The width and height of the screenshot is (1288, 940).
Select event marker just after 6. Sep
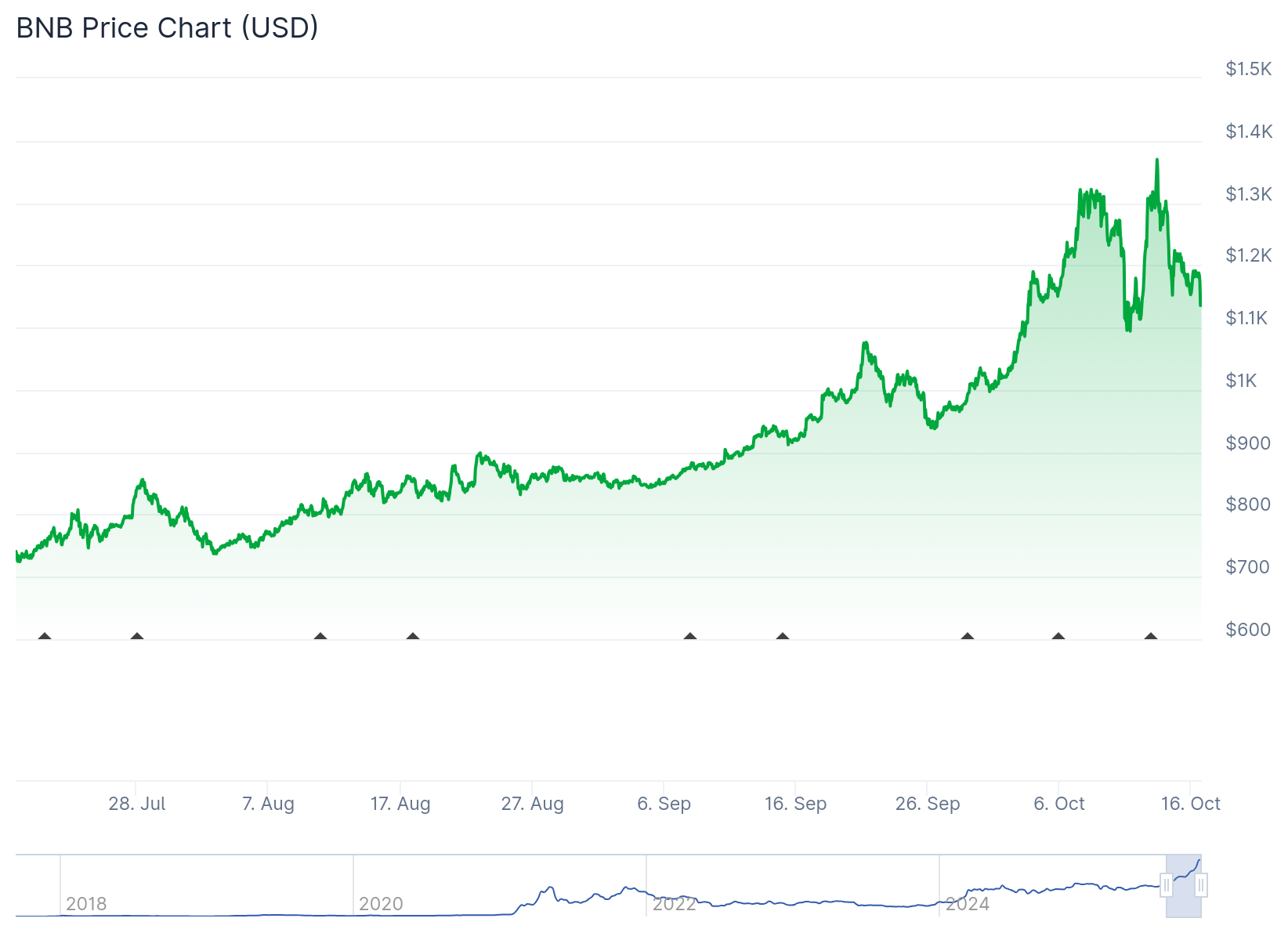tap(690, 637)
